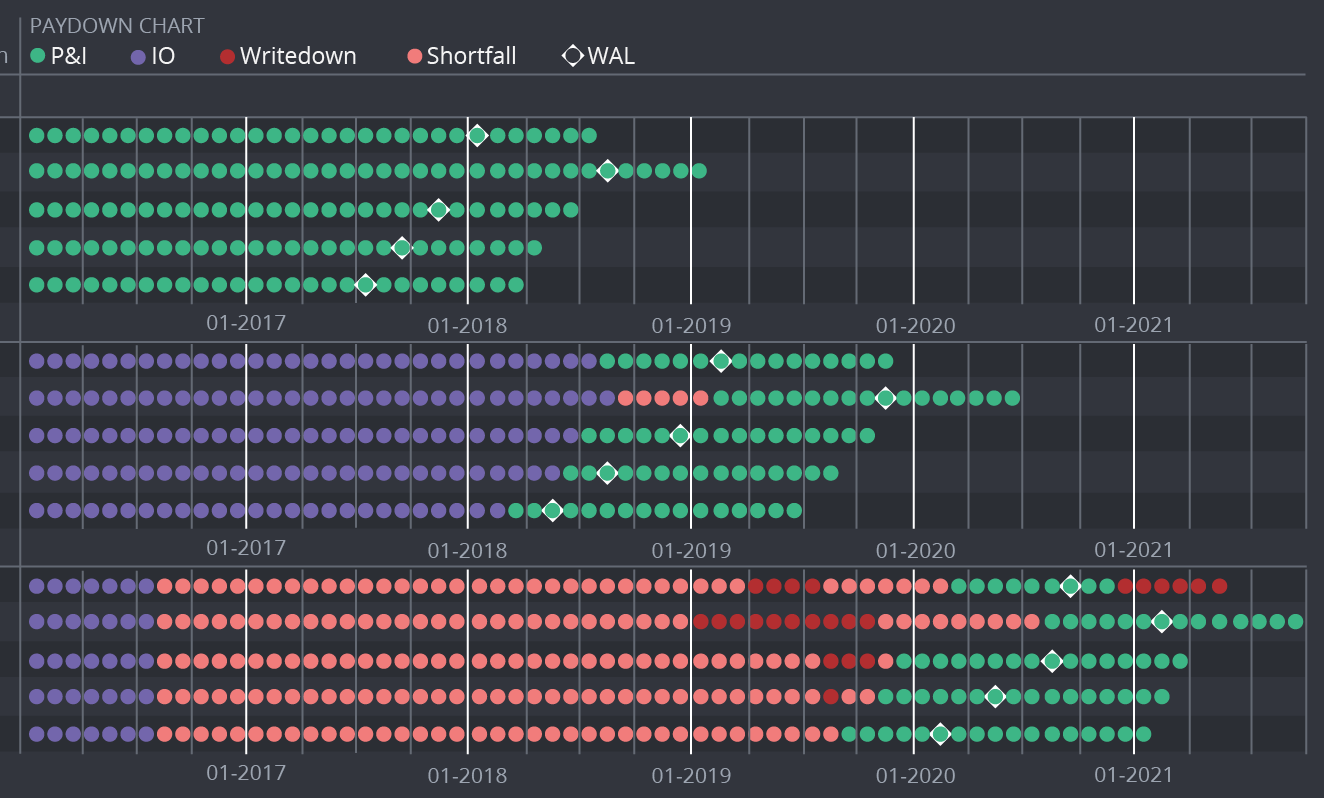Click 01-2021 axis label under bottom chart
The width and height of the screenshot is (1324, 798).
tap(1133, 774)
